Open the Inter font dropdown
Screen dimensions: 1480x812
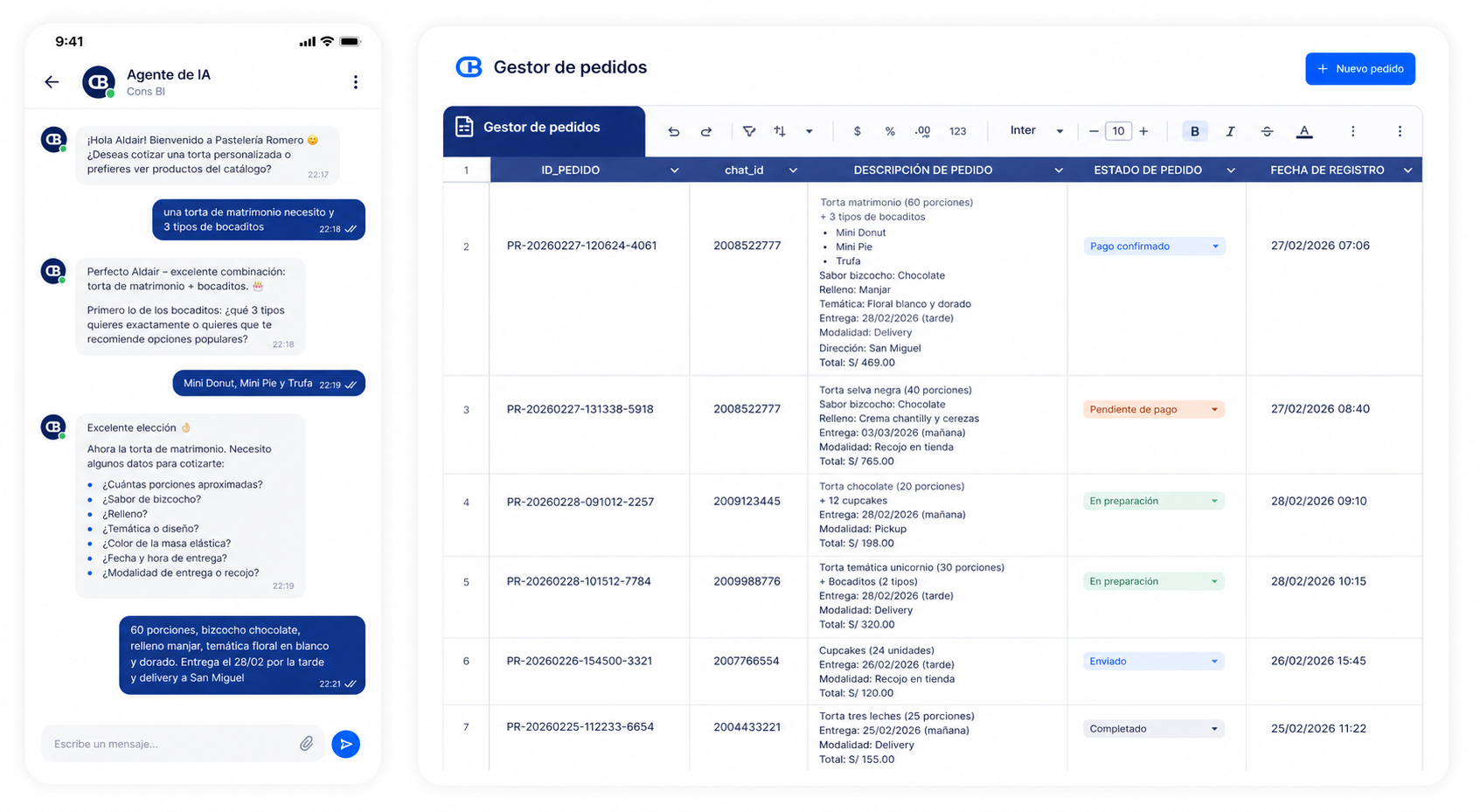[x=1037, y=131]
